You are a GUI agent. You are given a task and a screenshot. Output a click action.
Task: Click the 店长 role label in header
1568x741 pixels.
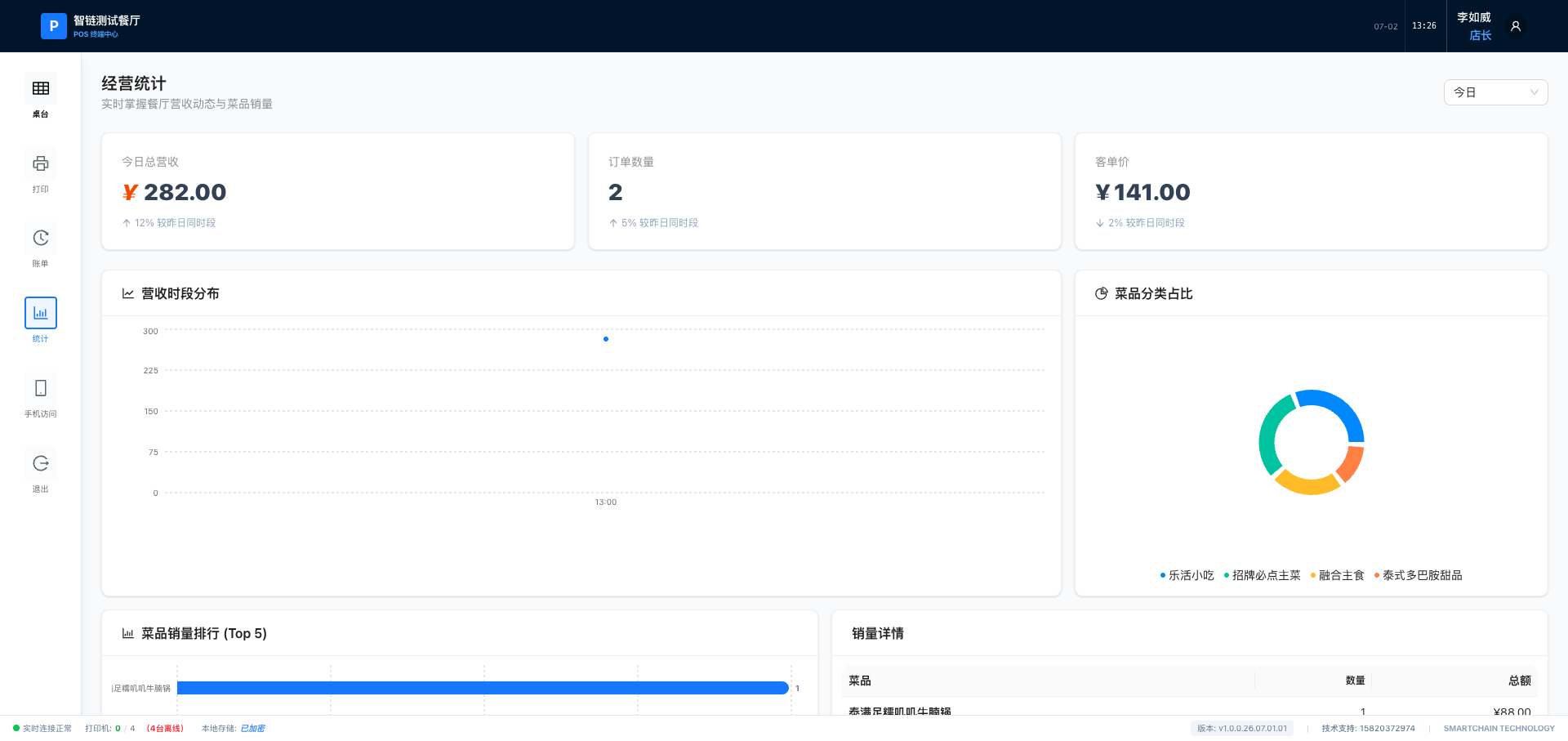pyautogui.click(x=1481, y=35)
